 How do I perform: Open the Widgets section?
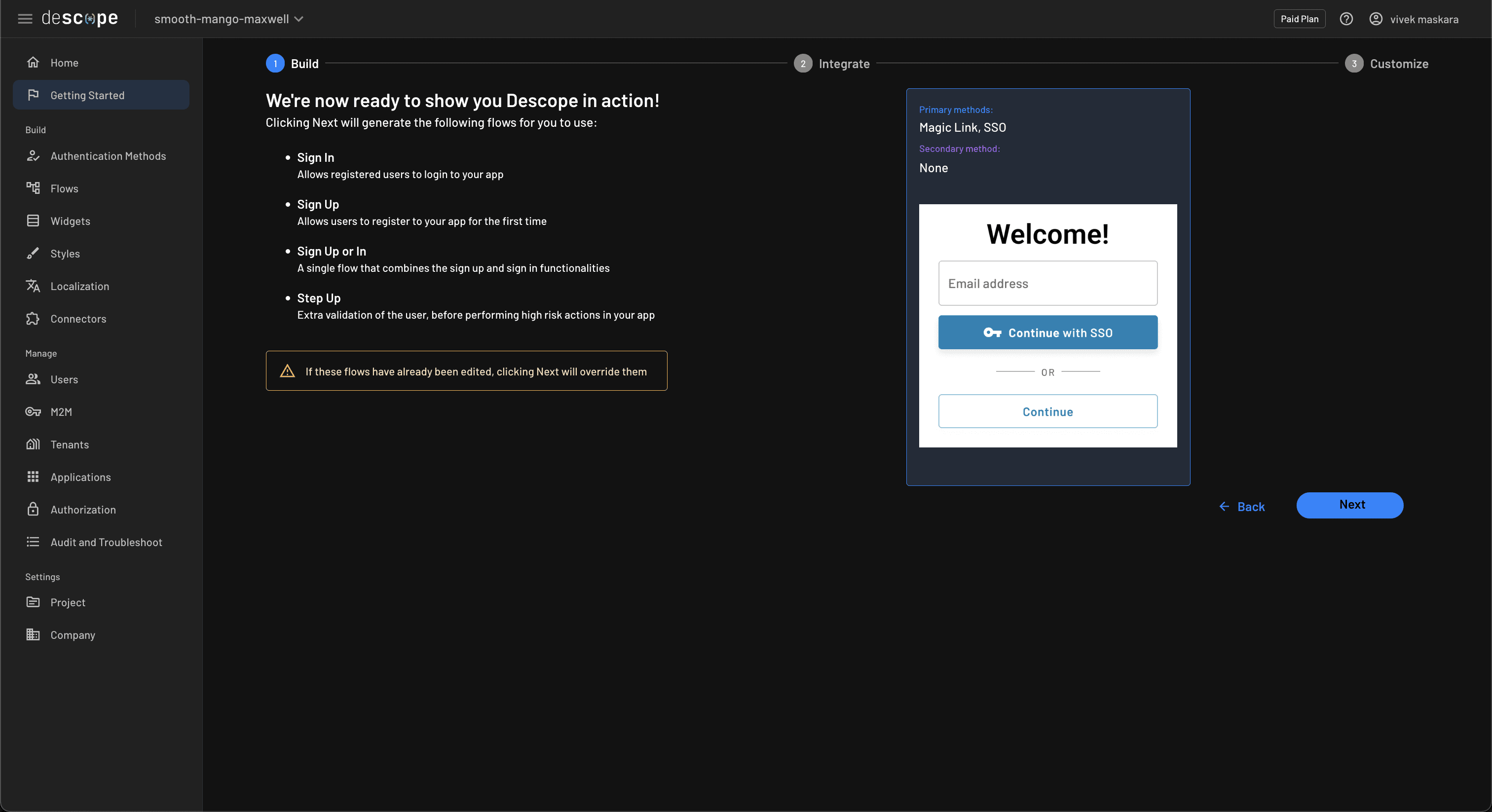(70, 221)
